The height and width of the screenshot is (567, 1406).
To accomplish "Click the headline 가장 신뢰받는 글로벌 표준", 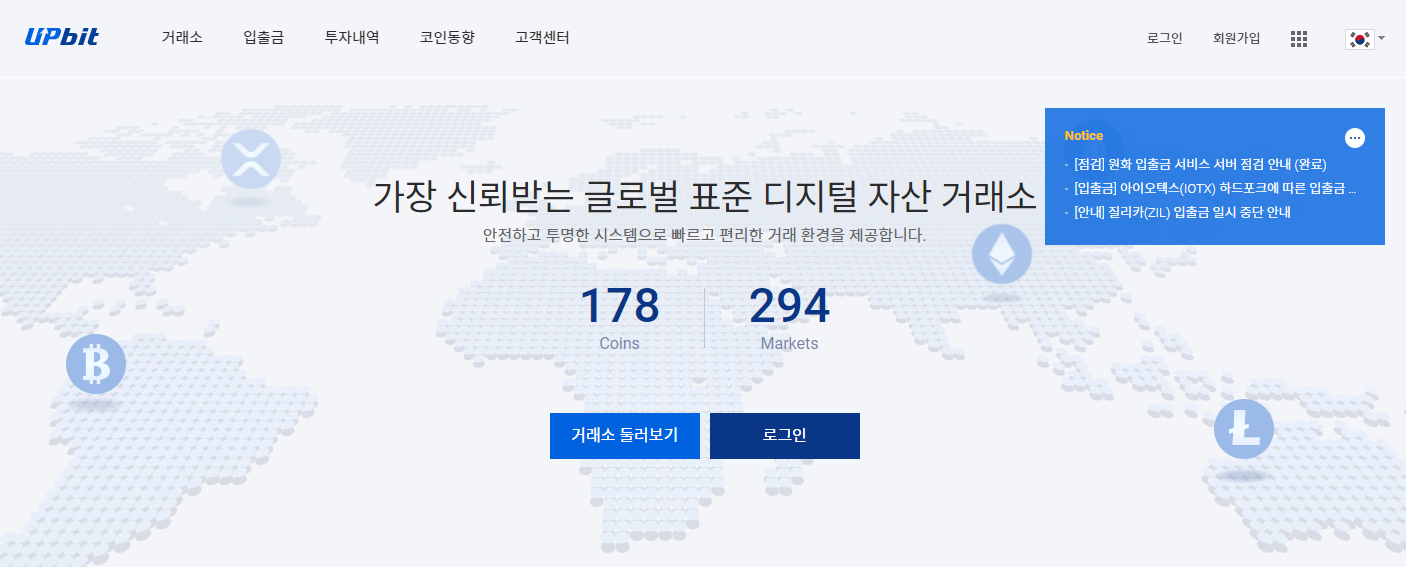I will tap(704, 195).
